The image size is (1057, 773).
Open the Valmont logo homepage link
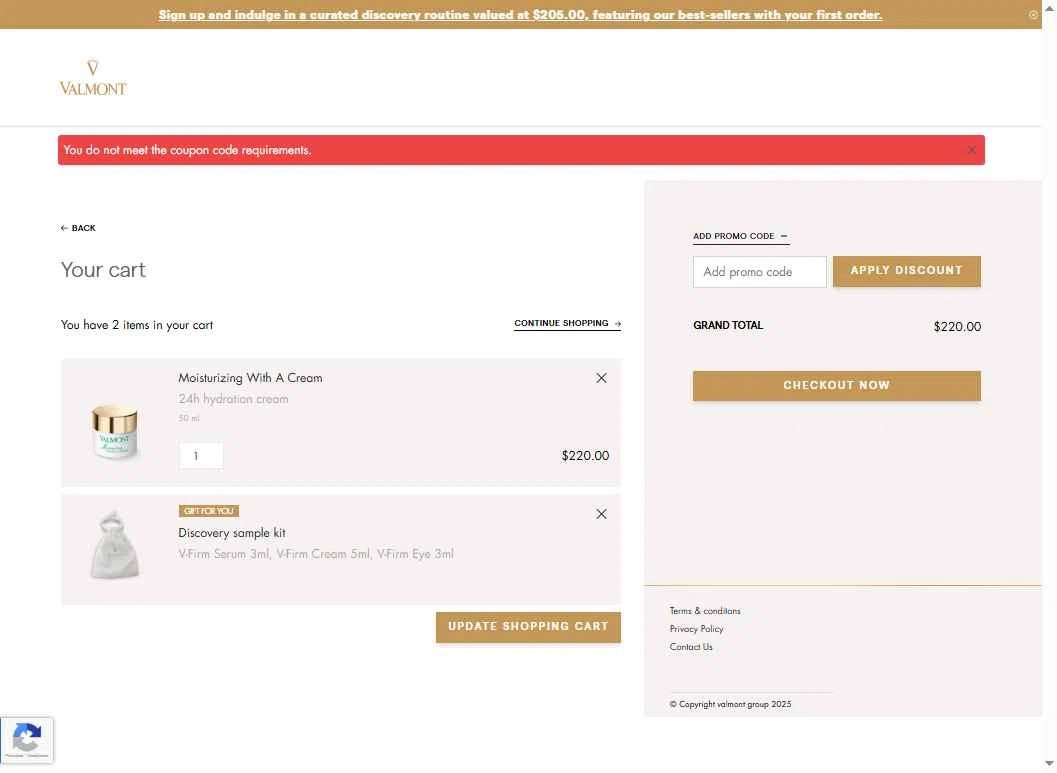click(93, 78)
